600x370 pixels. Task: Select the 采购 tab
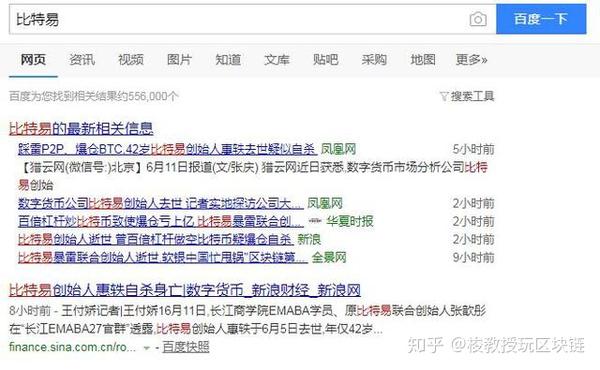point(374,60)
